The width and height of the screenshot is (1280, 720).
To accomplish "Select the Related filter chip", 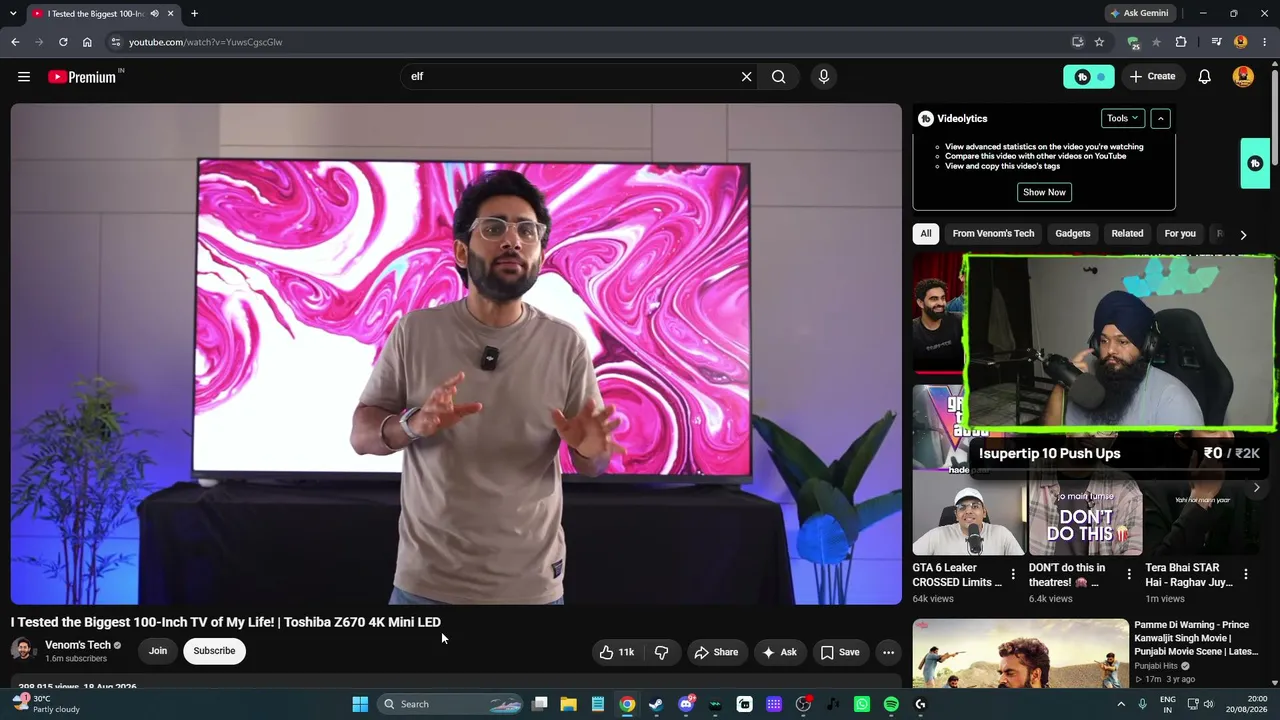I will pyautogui.click(x=1127, y=234).
